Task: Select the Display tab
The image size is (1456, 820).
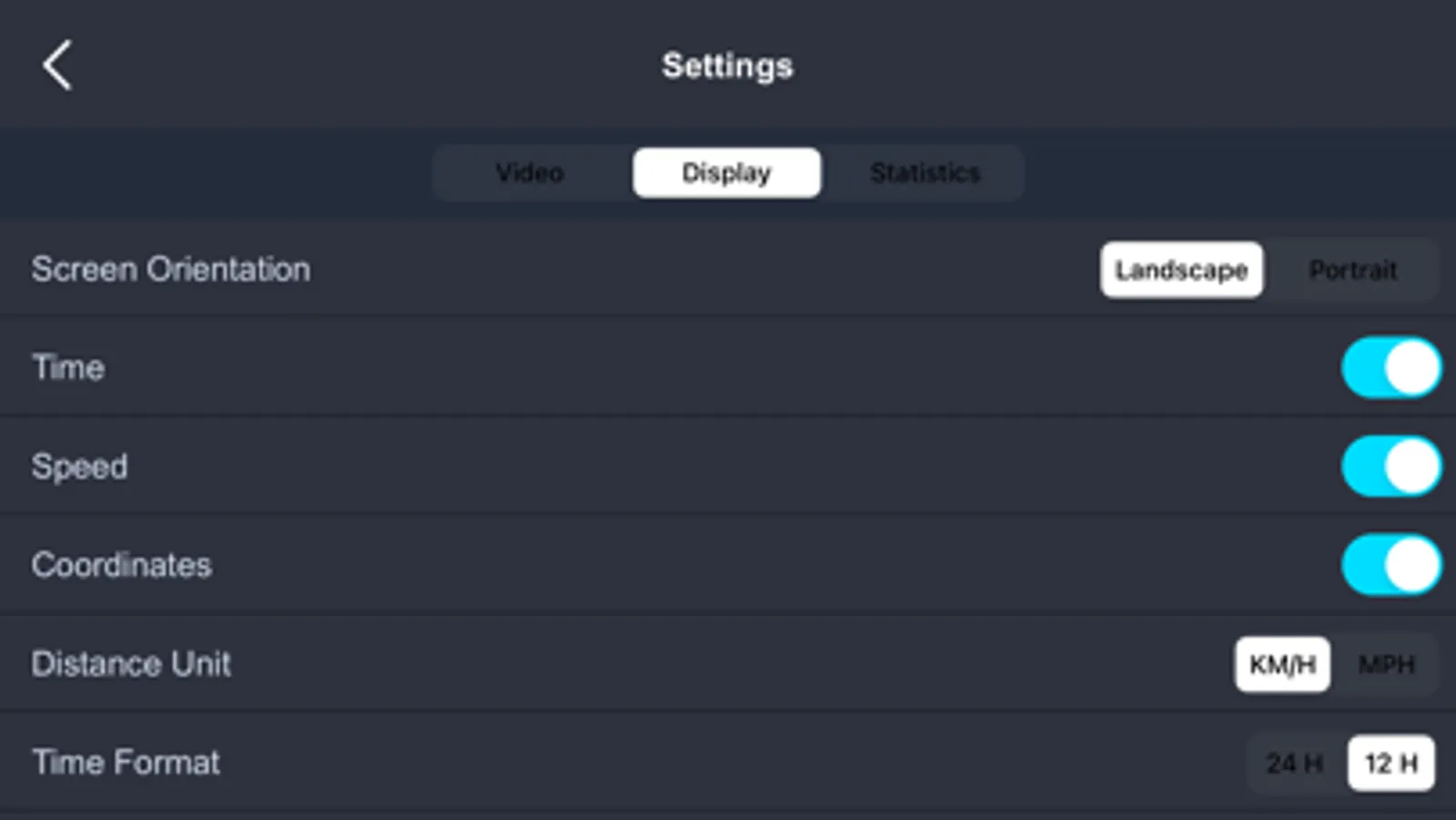Action: pos(727,172)
